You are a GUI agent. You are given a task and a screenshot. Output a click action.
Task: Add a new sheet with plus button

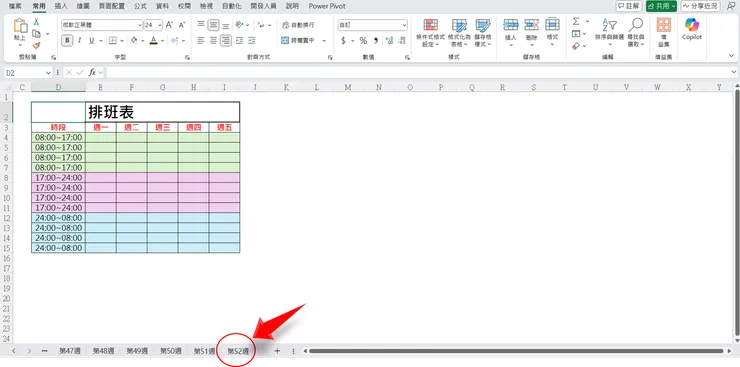277,350
